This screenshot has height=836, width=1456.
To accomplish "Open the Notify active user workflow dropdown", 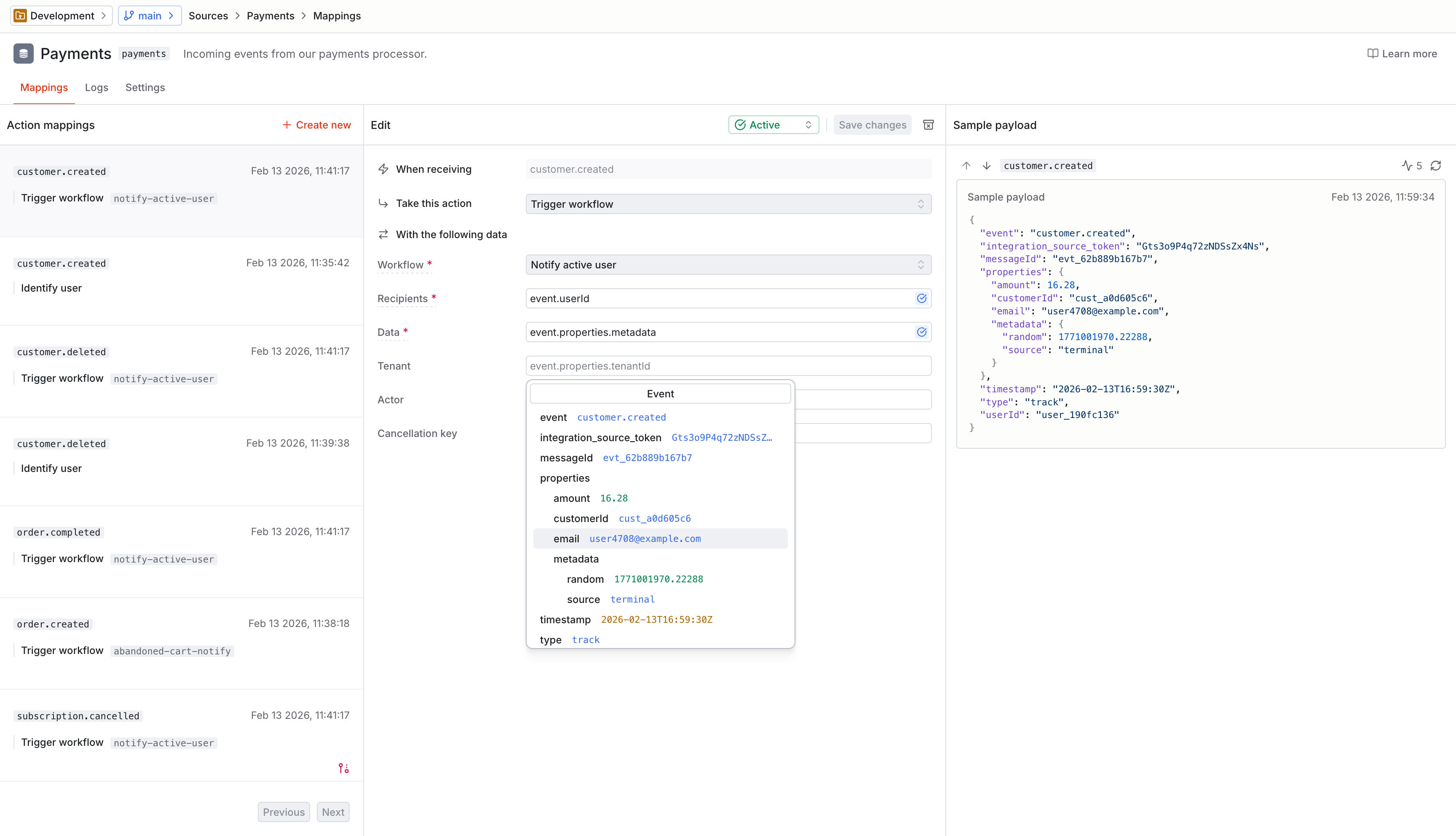I will point(728,265).
